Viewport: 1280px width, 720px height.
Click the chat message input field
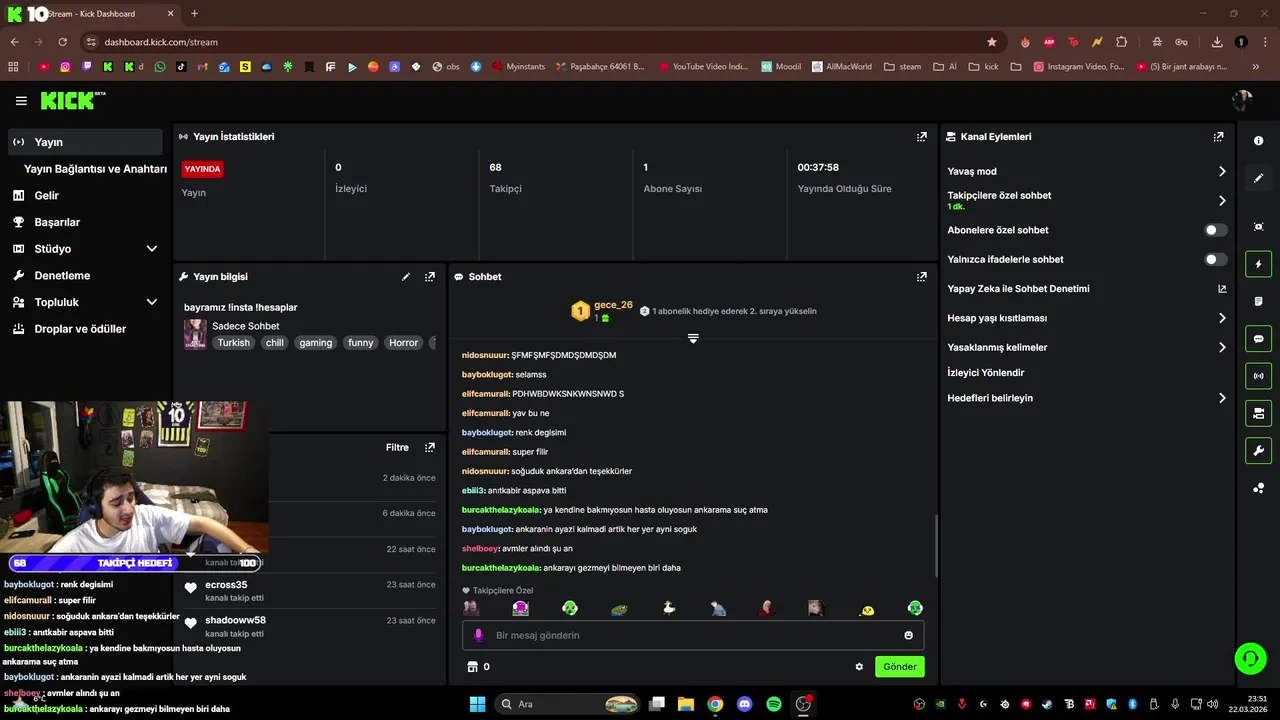tap(693, 635)
